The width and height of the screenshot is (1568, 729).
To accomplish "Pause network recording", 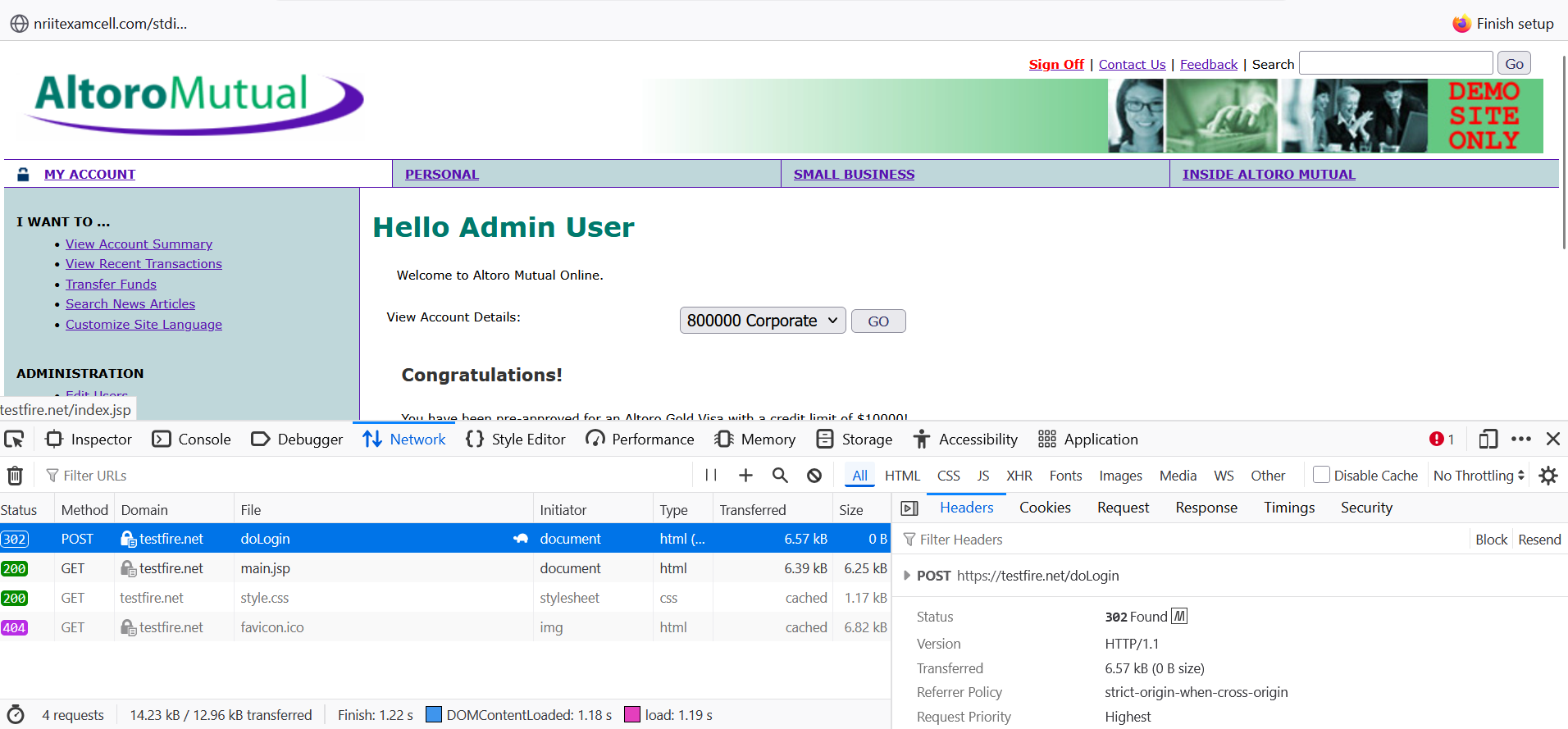I will 711,476.
